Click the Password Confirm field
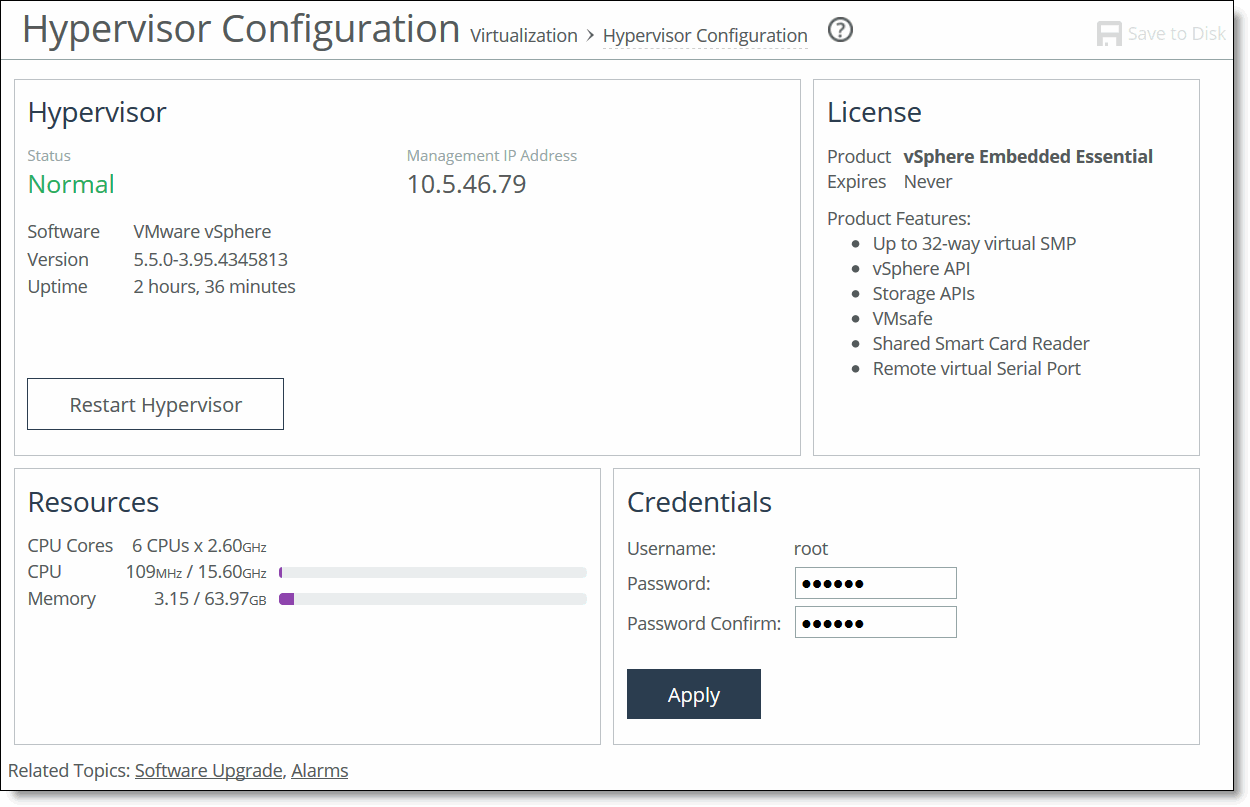 875,621
